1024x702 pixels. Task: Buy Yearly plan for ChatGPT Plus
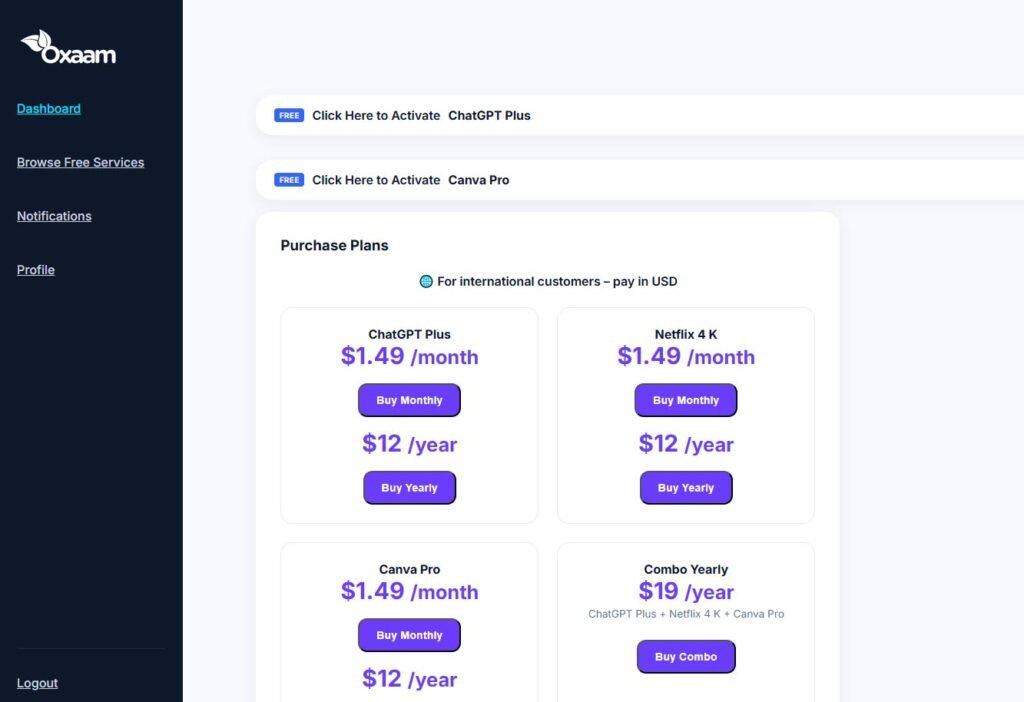(x=409, y=488)
